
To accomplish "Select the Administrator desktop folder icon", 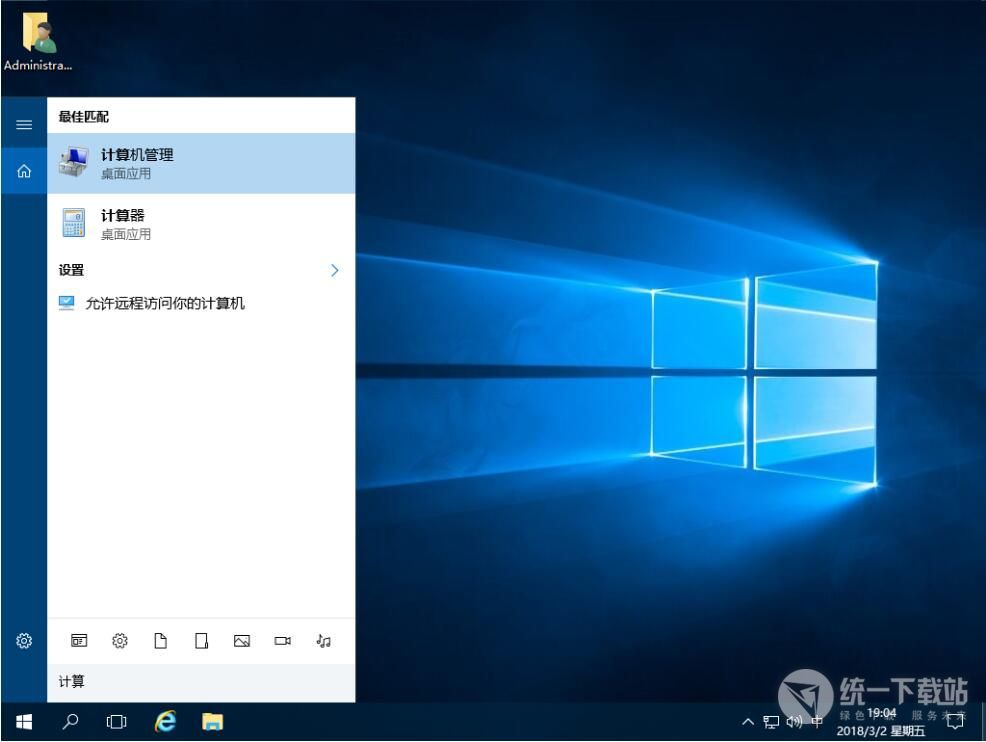I will click(x=38, y=42).
